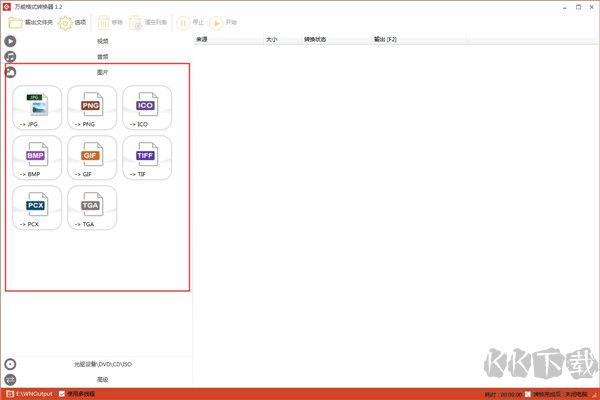Expand the 视频 category section

coord(102,41)
